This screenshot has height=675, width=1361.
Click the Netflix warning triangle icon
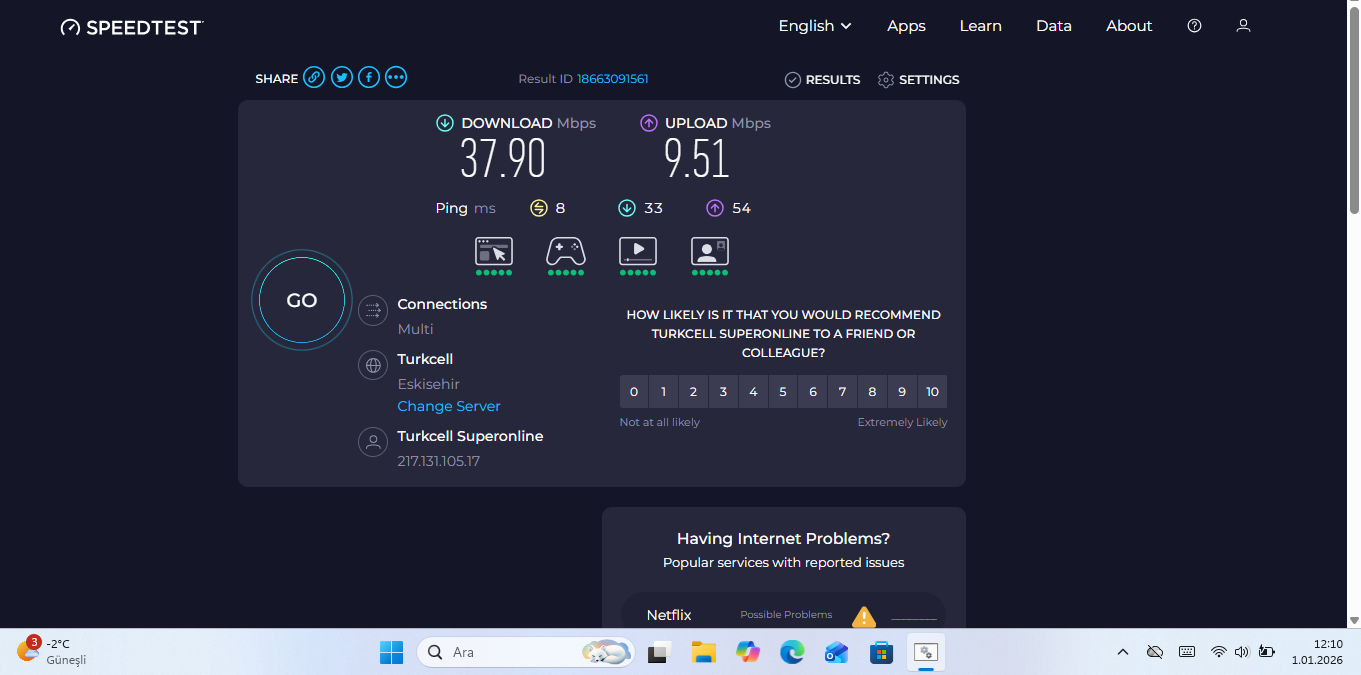(864, 616)
